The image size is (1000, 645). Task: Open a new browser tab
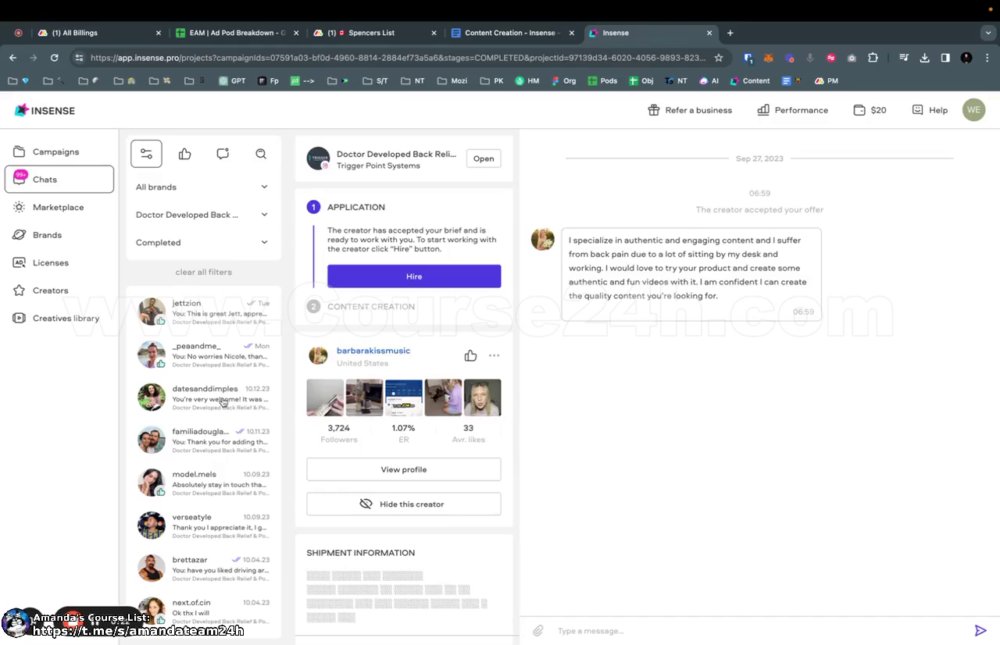point(730,33)
